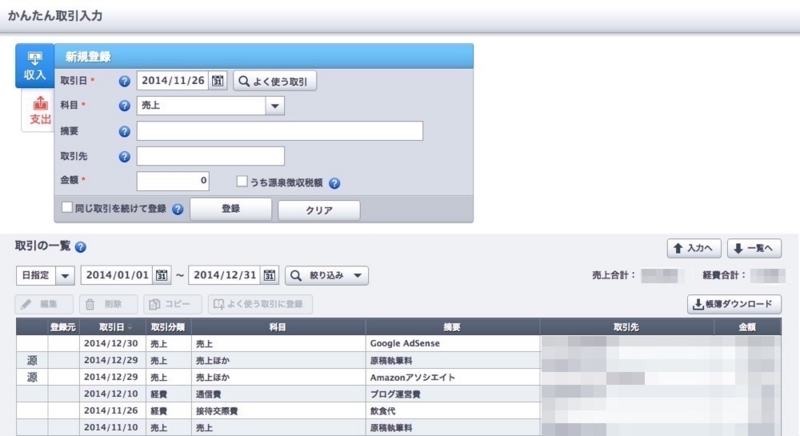Image resolution: width=800 pixels, height=436 pixels.
Task: Open calendar picker for start date 2014/01/01
Action: pos(162,275)
